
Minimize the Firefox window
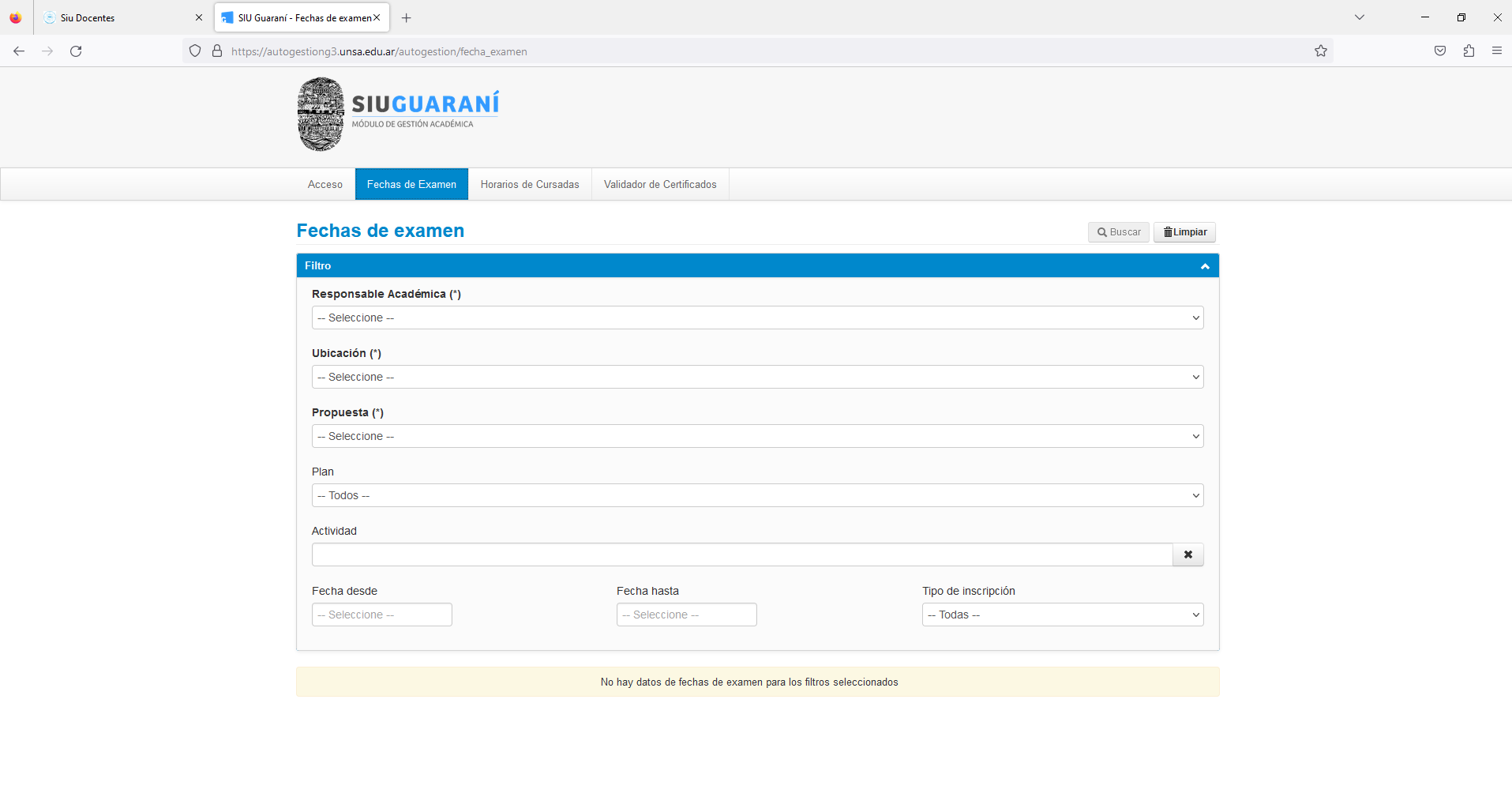(1425, 17)
